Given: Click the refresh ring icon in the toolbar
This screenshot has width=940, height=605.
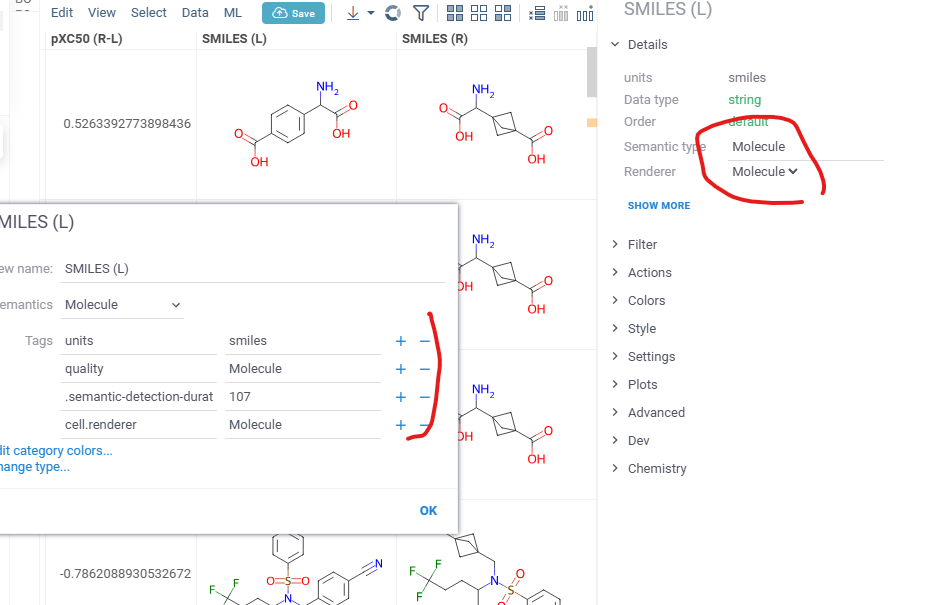Looking at the screenshot, I should pos(393,13).
